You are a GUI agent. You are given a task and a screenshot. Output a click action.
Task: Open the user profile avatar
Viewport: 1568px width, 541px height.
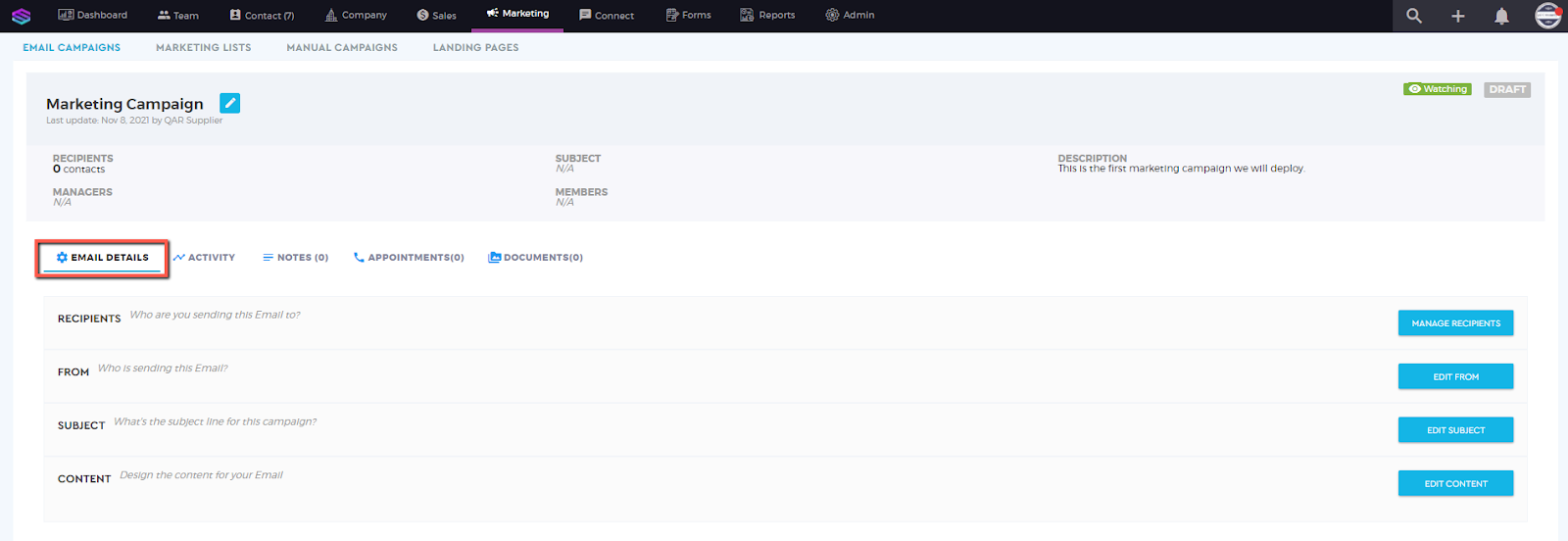(1547, 16)
